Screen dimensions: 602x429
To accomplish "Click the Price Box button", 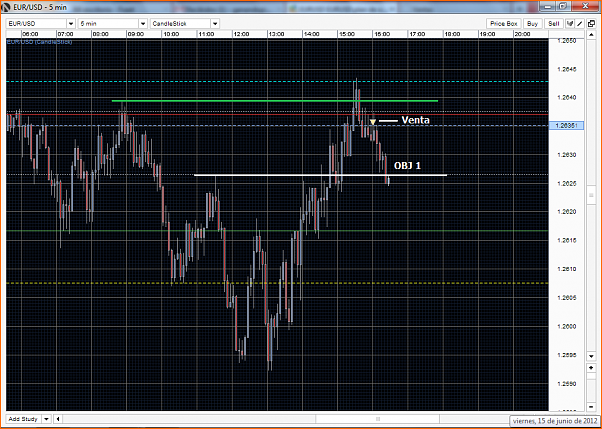I will pyautogui.click(x=504, y=23).
